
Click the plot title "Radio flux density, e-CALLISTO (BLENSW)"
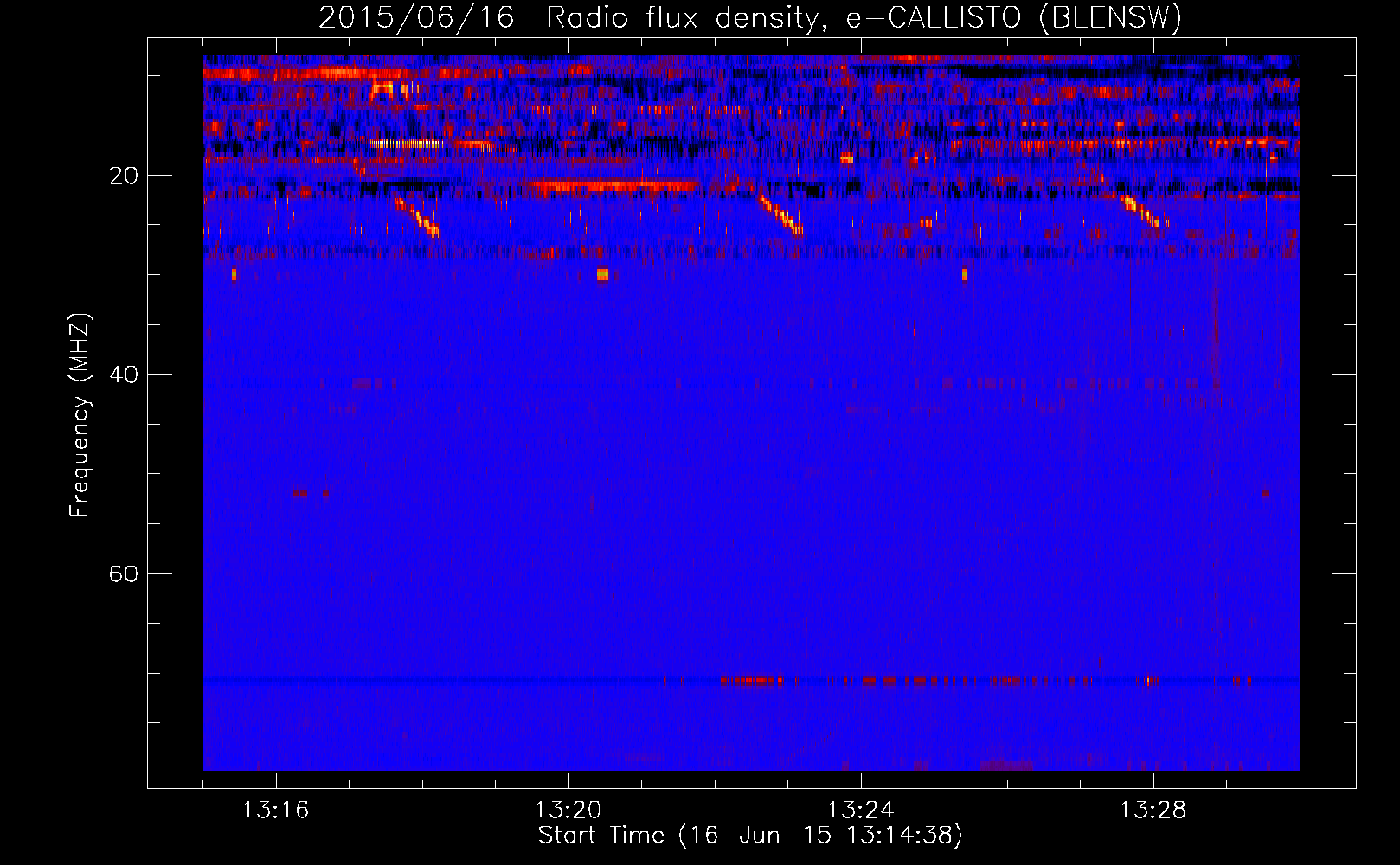click(864, 17)
